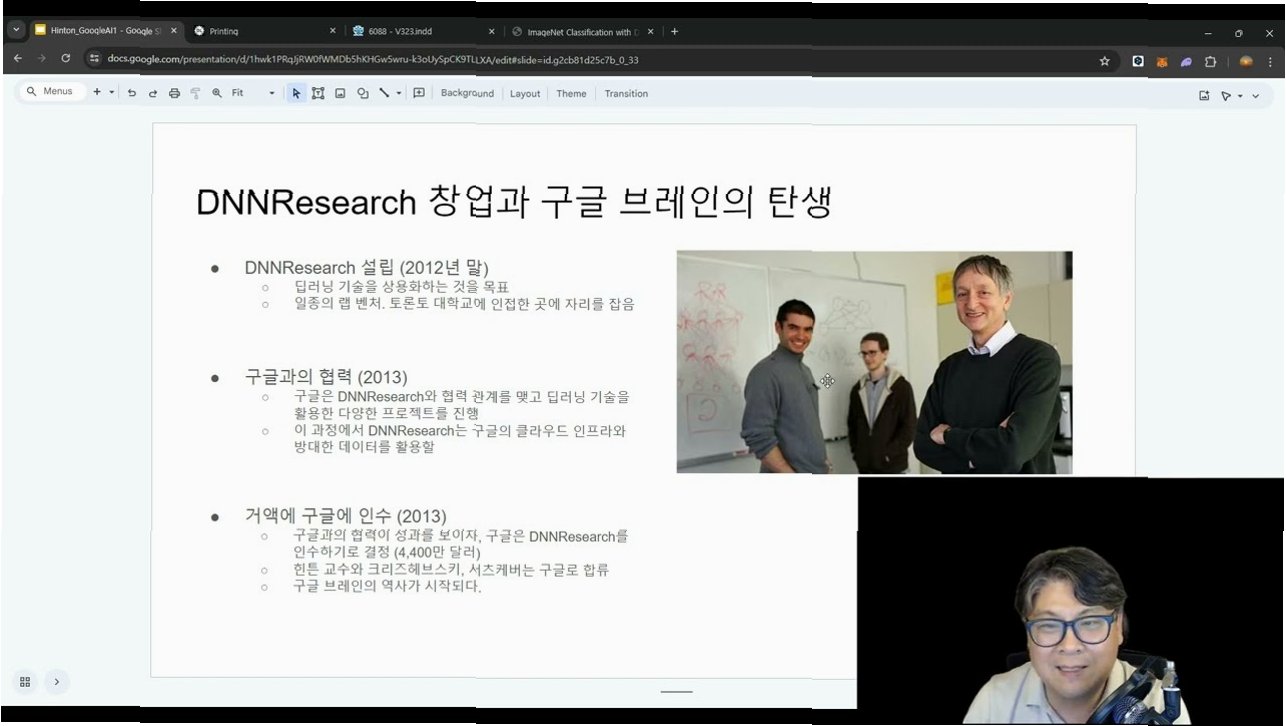Image resolution: width=1286 pixels, height=726 pixels.
Task: Click bullet 구글과의 협력 (2013)
Action: click(326, 377)
